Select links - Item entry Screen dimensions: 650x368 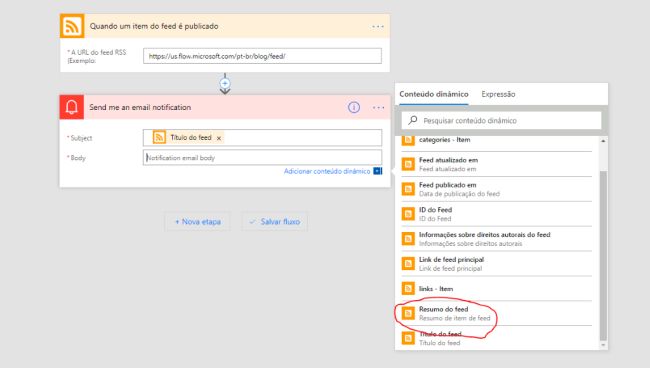coord(497,288)
